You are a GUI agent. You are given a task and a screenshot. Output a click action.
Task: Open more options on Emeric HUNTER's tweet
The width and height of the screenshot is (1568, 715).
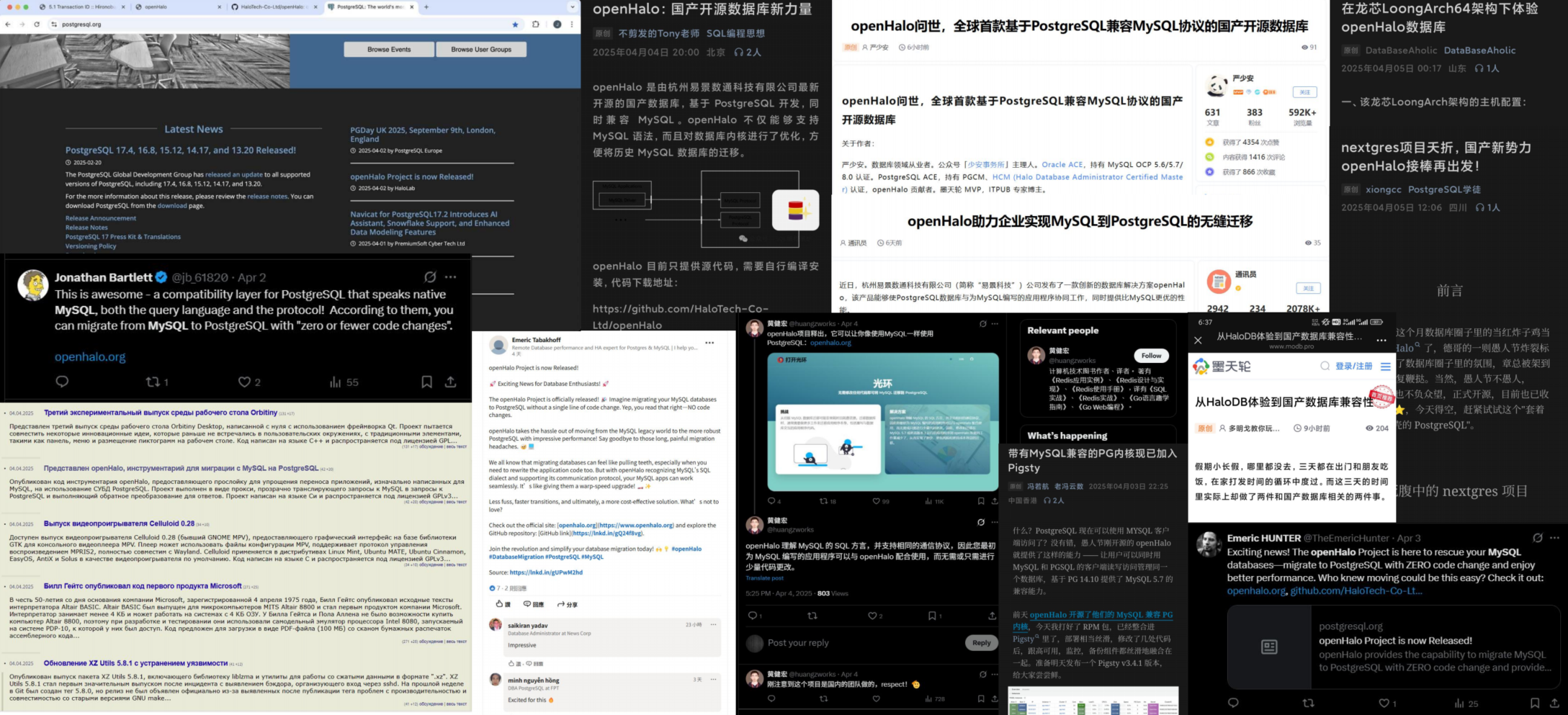pos(1554,538)
